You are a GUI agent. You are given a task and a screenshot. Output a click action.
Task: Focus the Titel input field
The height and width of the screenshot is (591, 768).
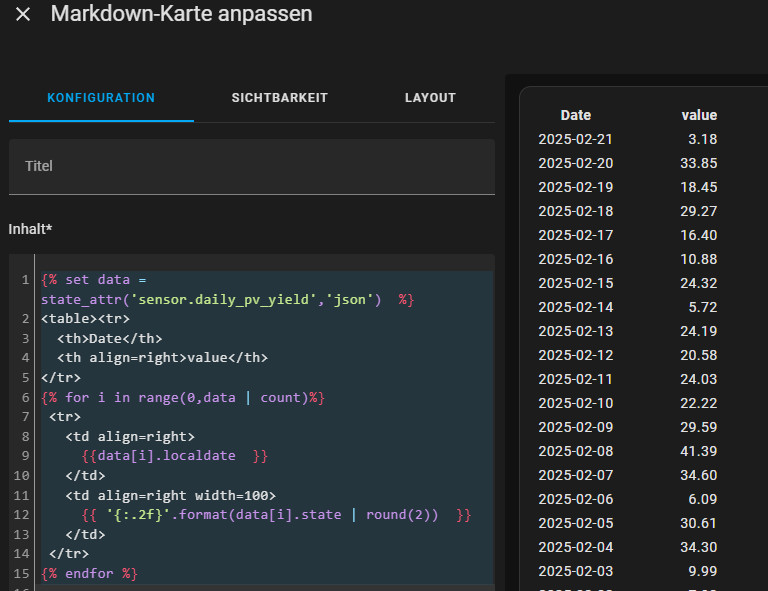tap(252, 166)
